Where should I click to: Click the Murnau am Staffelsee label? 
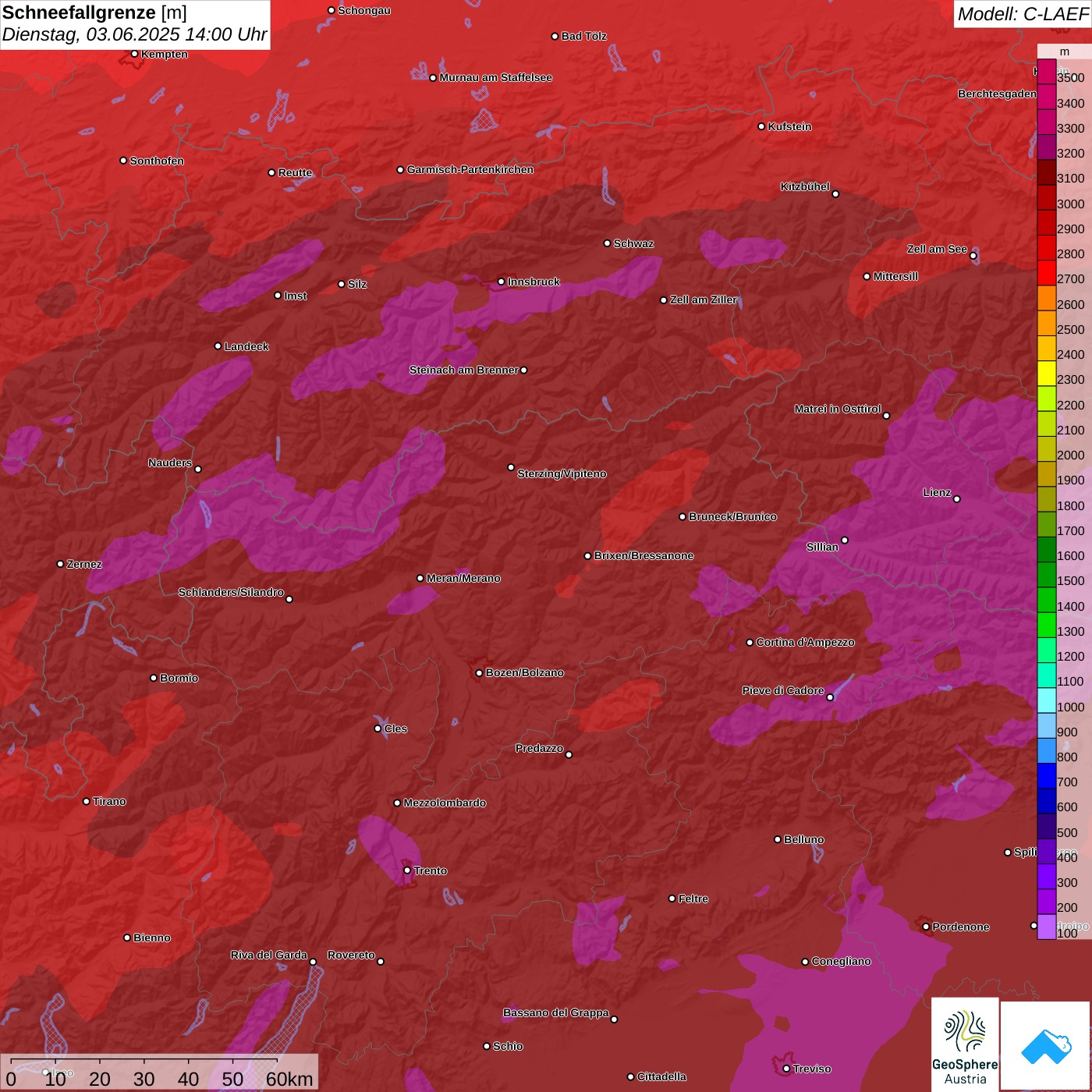pos(496,77)
